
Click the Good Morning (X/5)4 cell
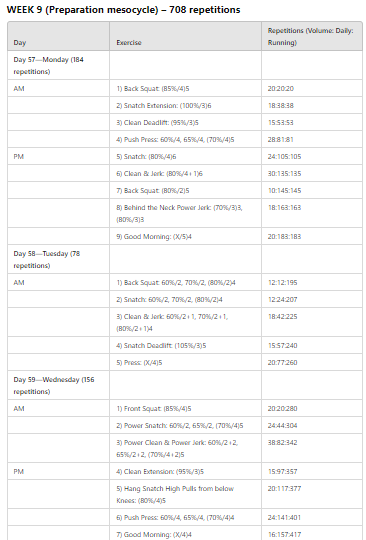[x=186, y=236]
